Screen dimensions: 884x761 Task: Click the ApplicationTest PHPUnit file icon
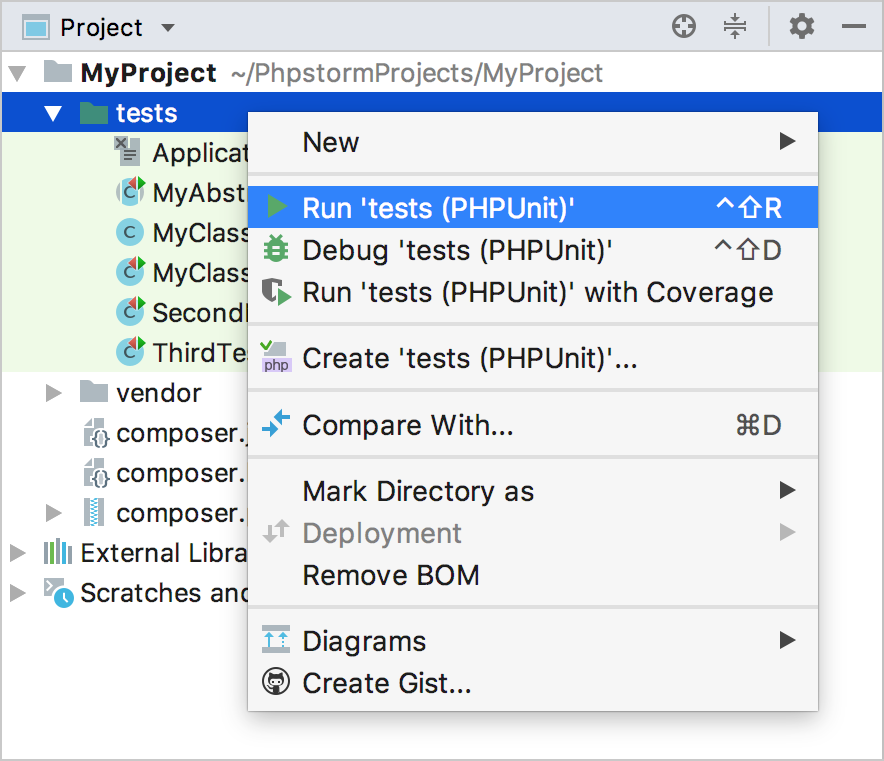coord(127,152)
